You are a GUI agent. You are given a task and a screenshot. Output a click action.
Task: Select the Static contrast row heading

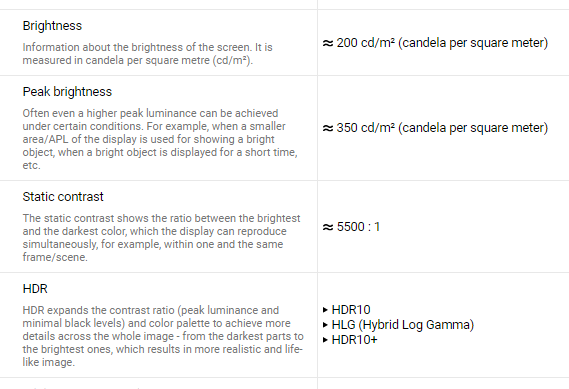click(x=63, y=197)
